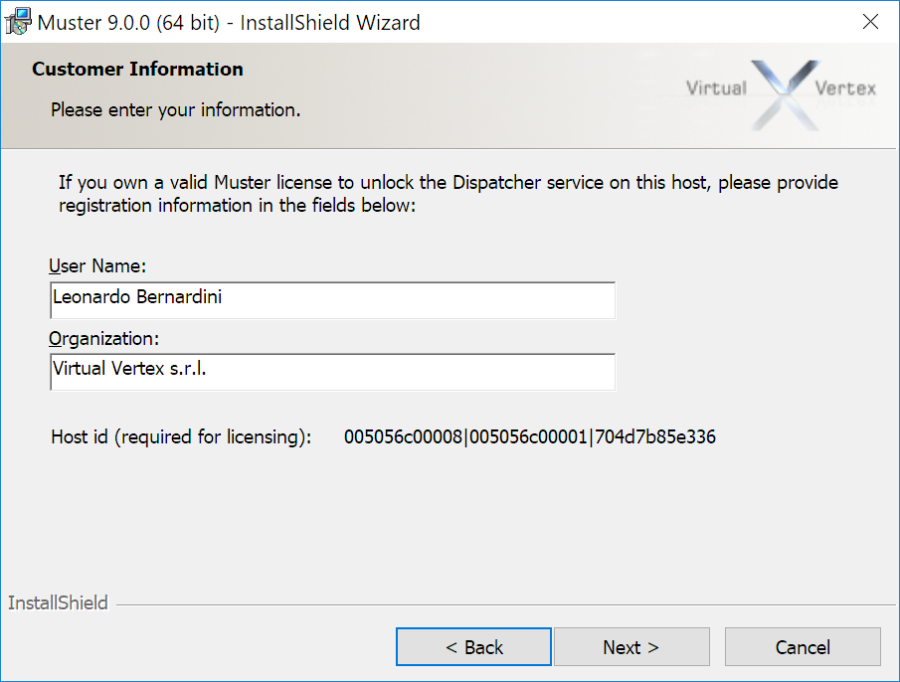900x682 pixels.
Task: Click the 'Vertex' text in the logo
Action: [x=847, y=88]
